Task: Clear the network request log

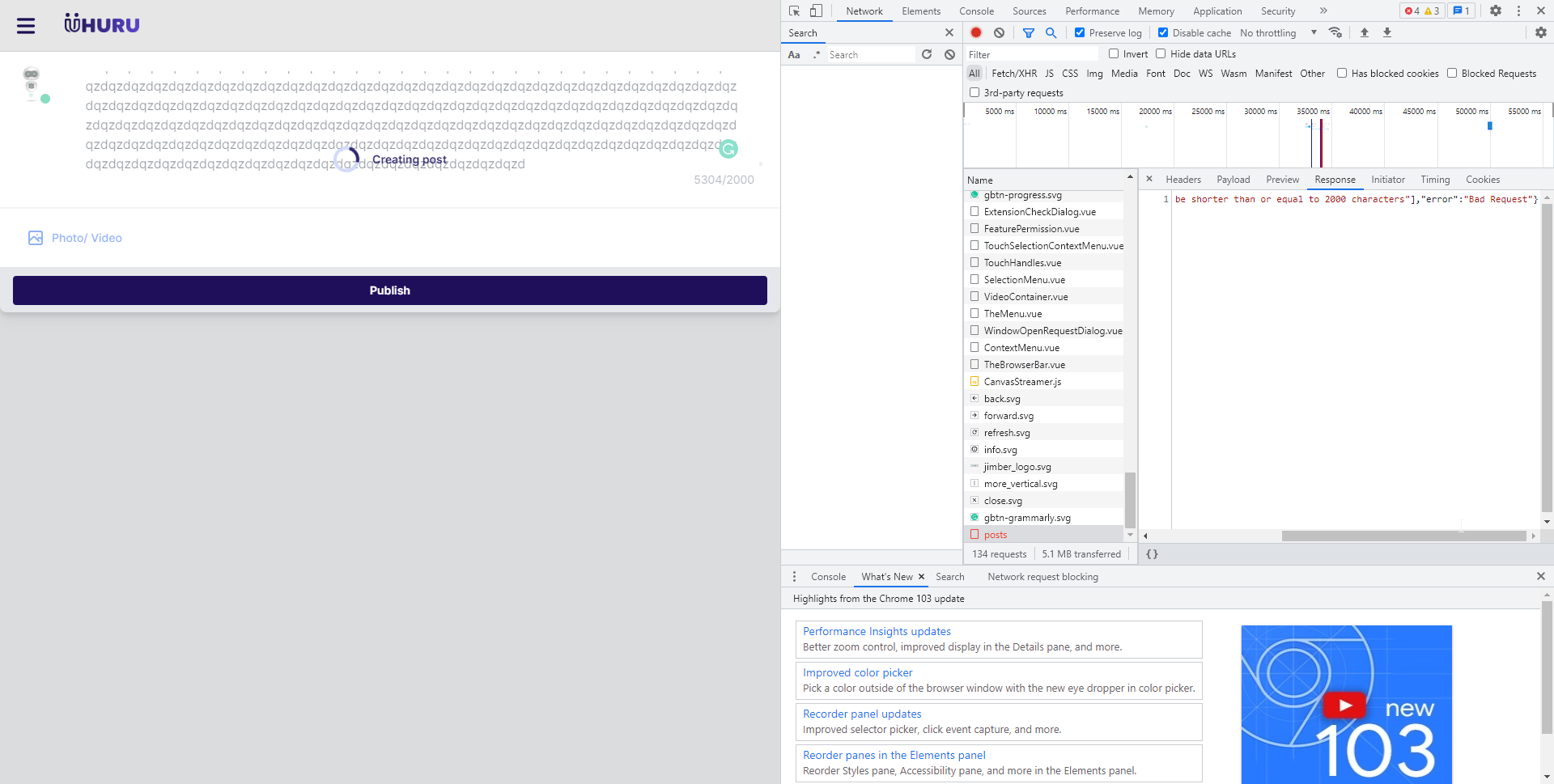Action: 999,32
